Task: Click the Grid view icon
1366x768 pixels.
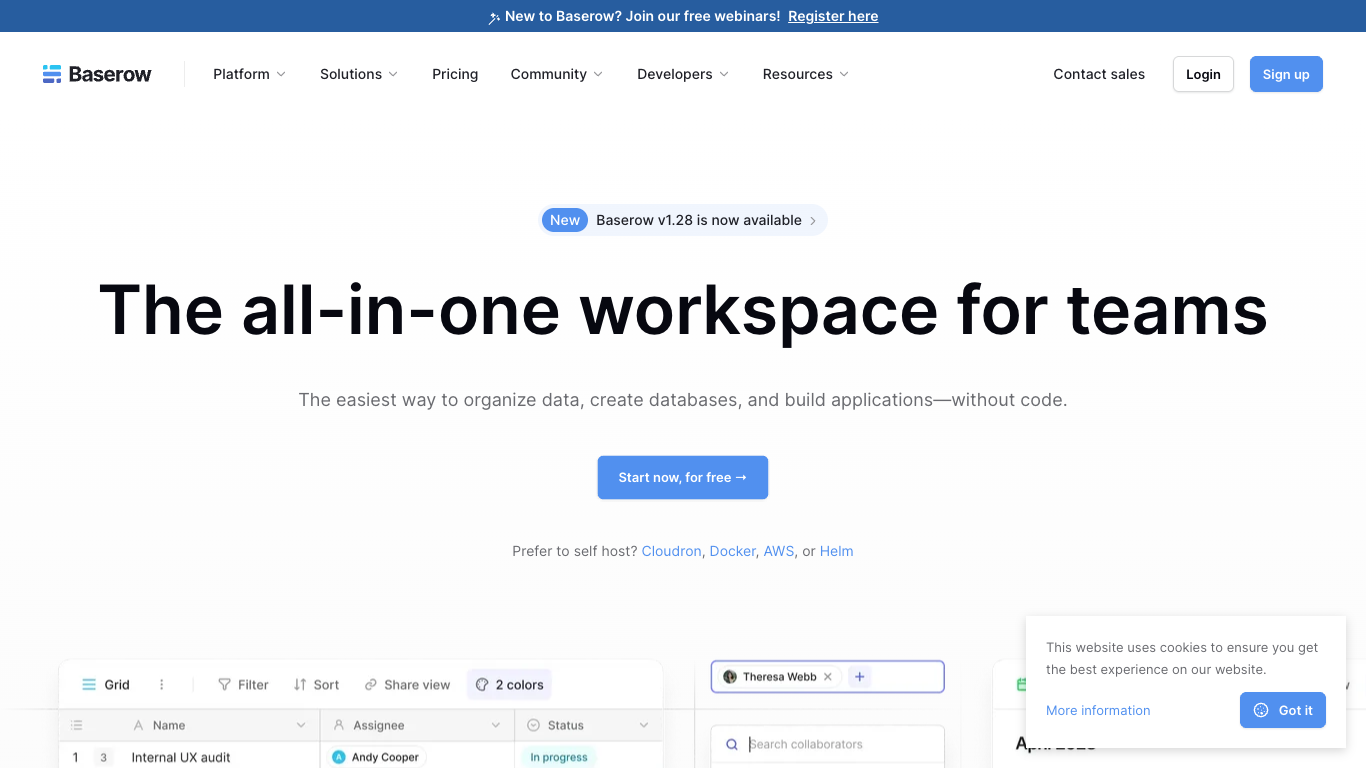Action: click(89, 685)
